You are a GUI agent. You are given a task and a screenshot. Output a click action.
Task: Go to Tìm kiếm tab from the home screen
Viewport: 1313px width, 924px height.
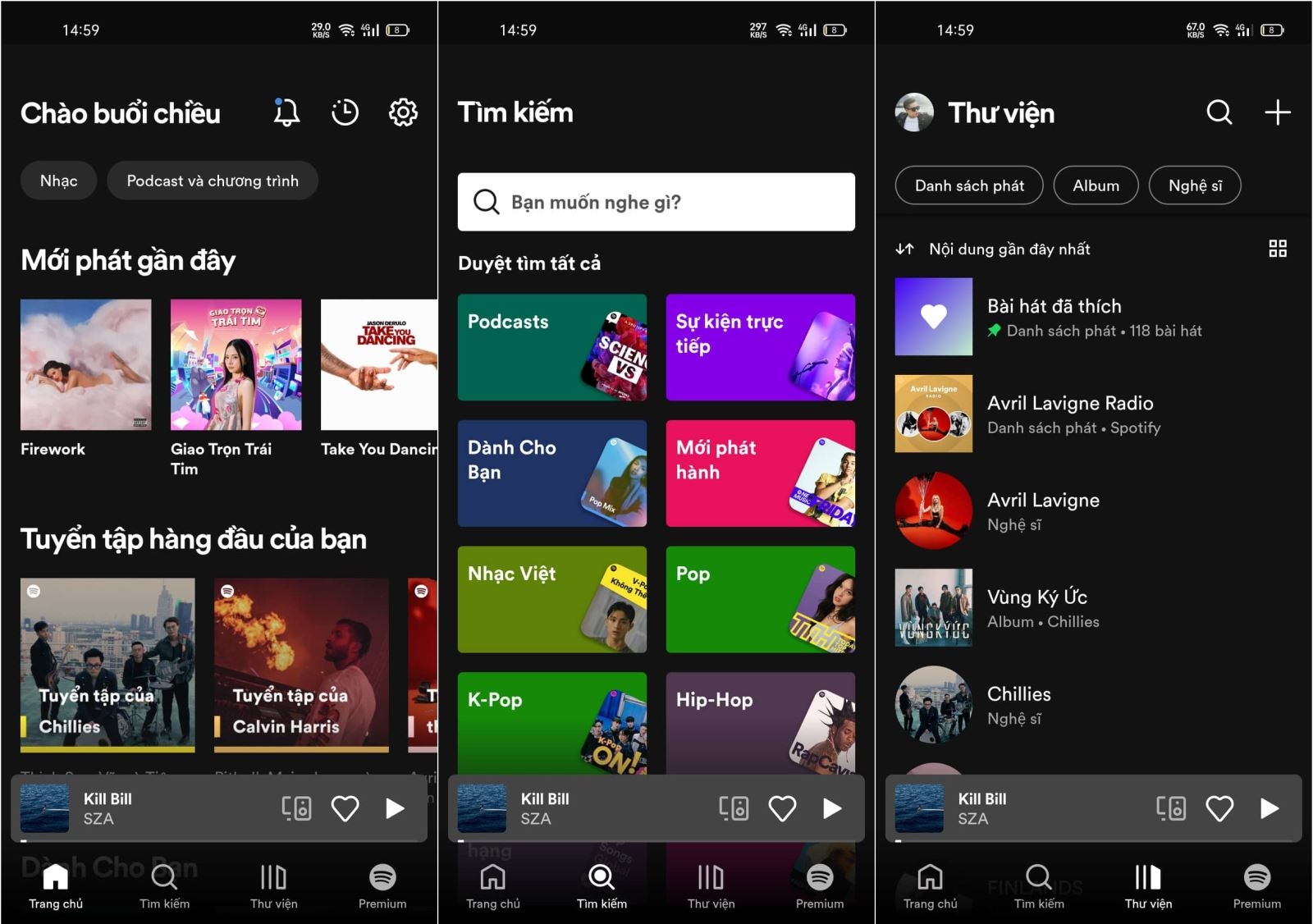tap(164, 886)
